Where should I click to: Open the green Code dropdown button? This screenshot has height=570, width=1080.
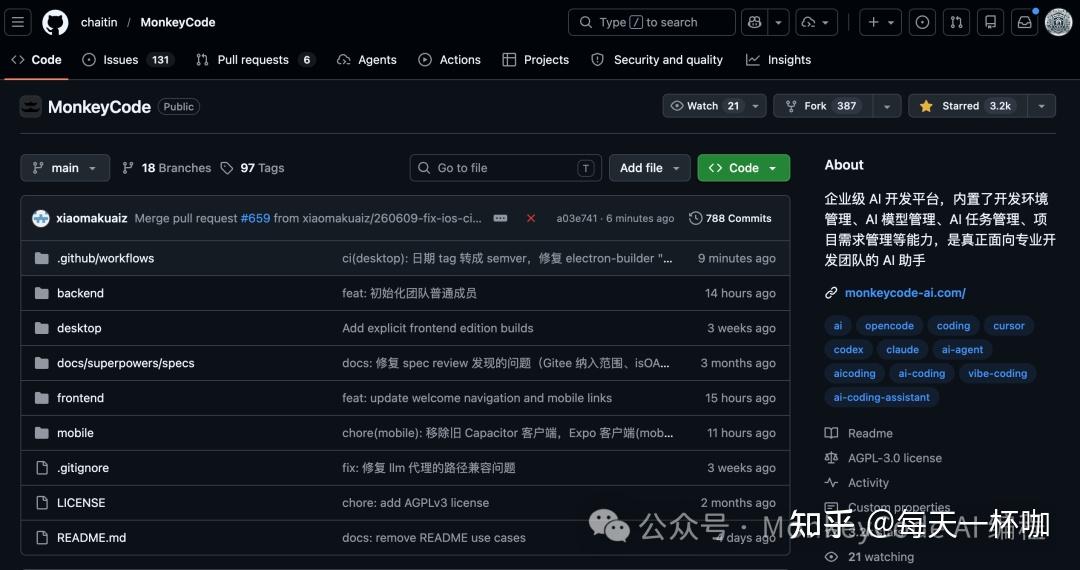(x=744, y=168)
